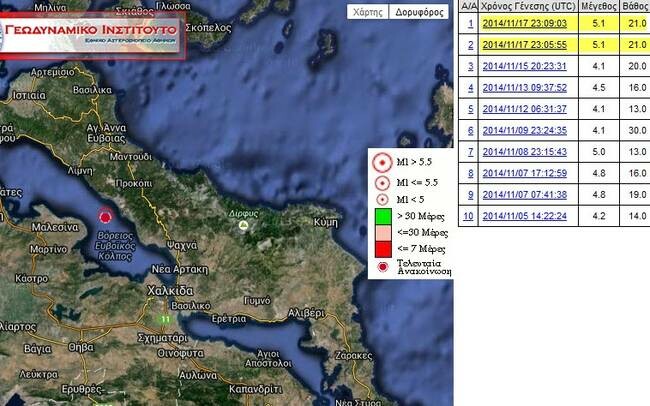Click the red earthquake epicenter marker on map
The height and width of the screenshot is (406, 650).
tap(106, 216)
